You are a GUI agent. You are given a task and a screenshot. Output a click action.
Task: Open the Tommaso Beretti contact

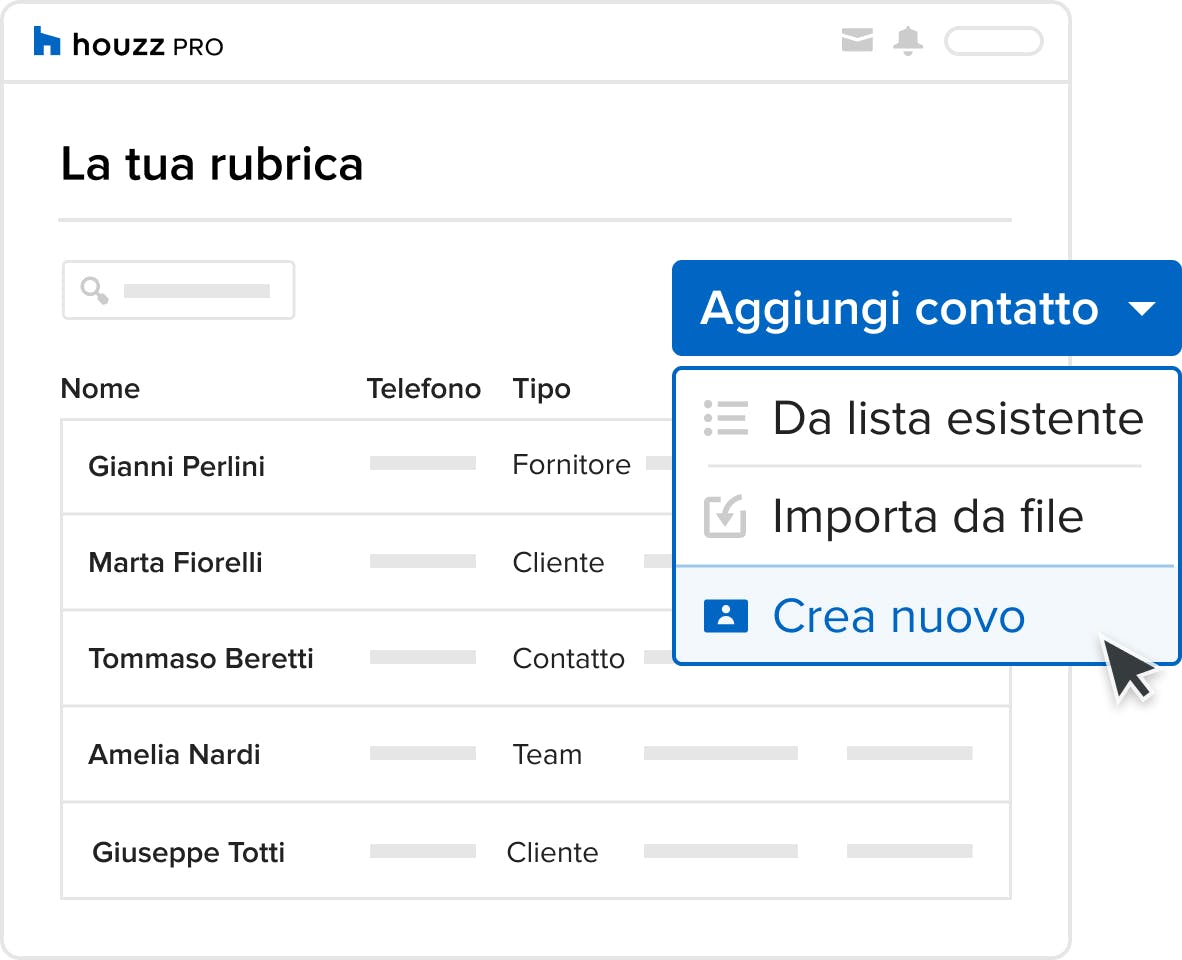pyautogui.click(x=201, y=659)
